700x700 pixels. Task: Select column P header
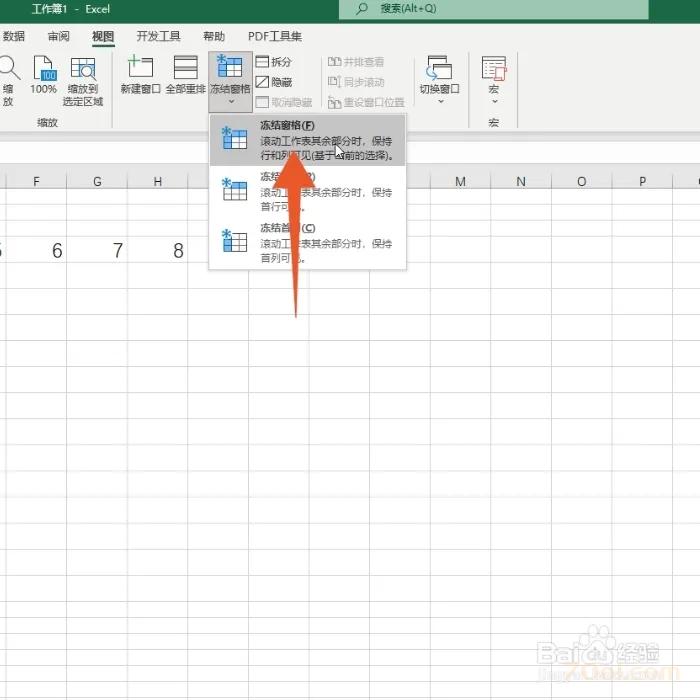pyautogui.click(x=642, y=181)
